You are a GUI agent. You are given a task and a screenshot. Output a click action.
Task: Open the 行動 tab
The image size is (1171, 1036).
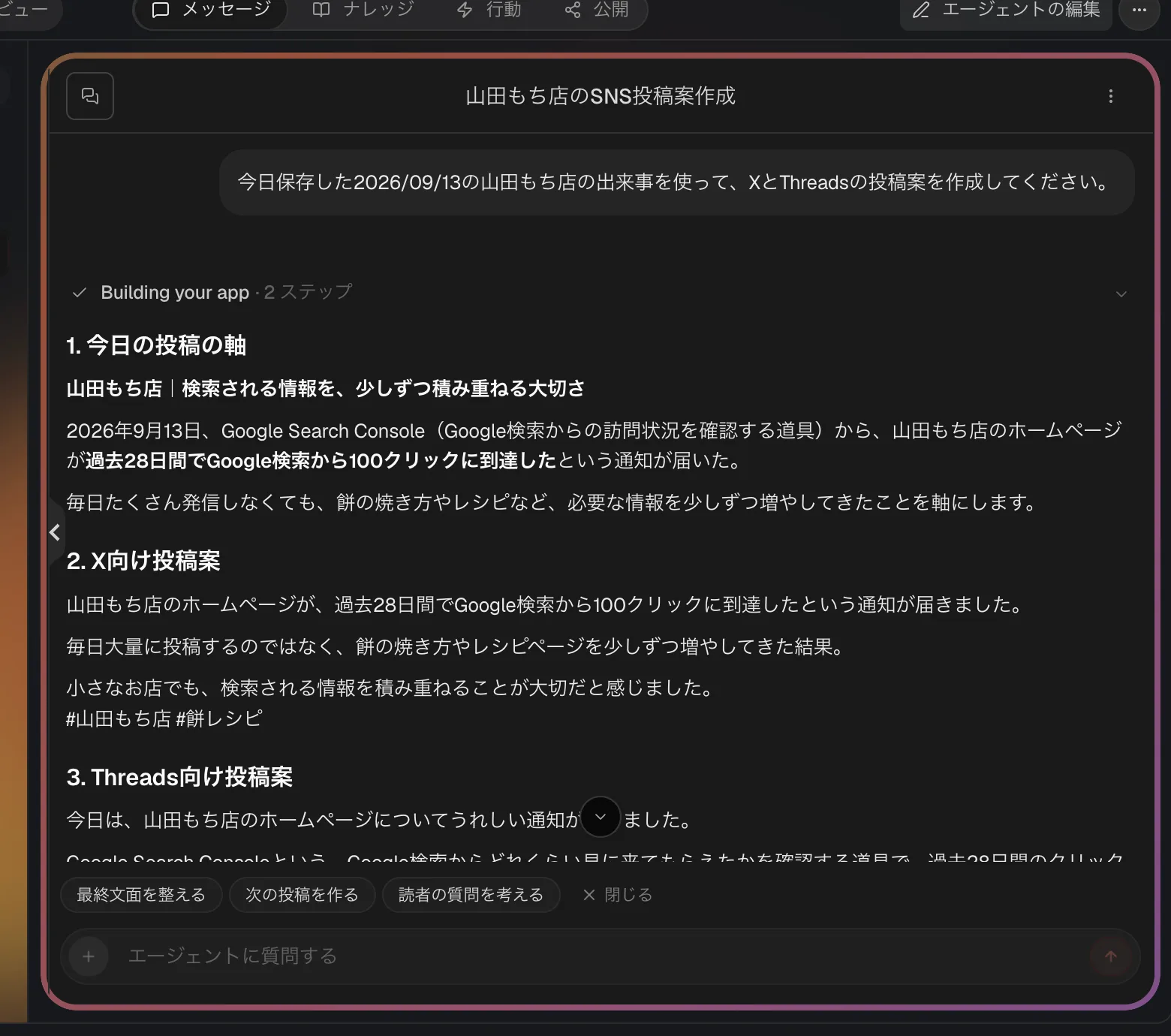click(489, 11)
